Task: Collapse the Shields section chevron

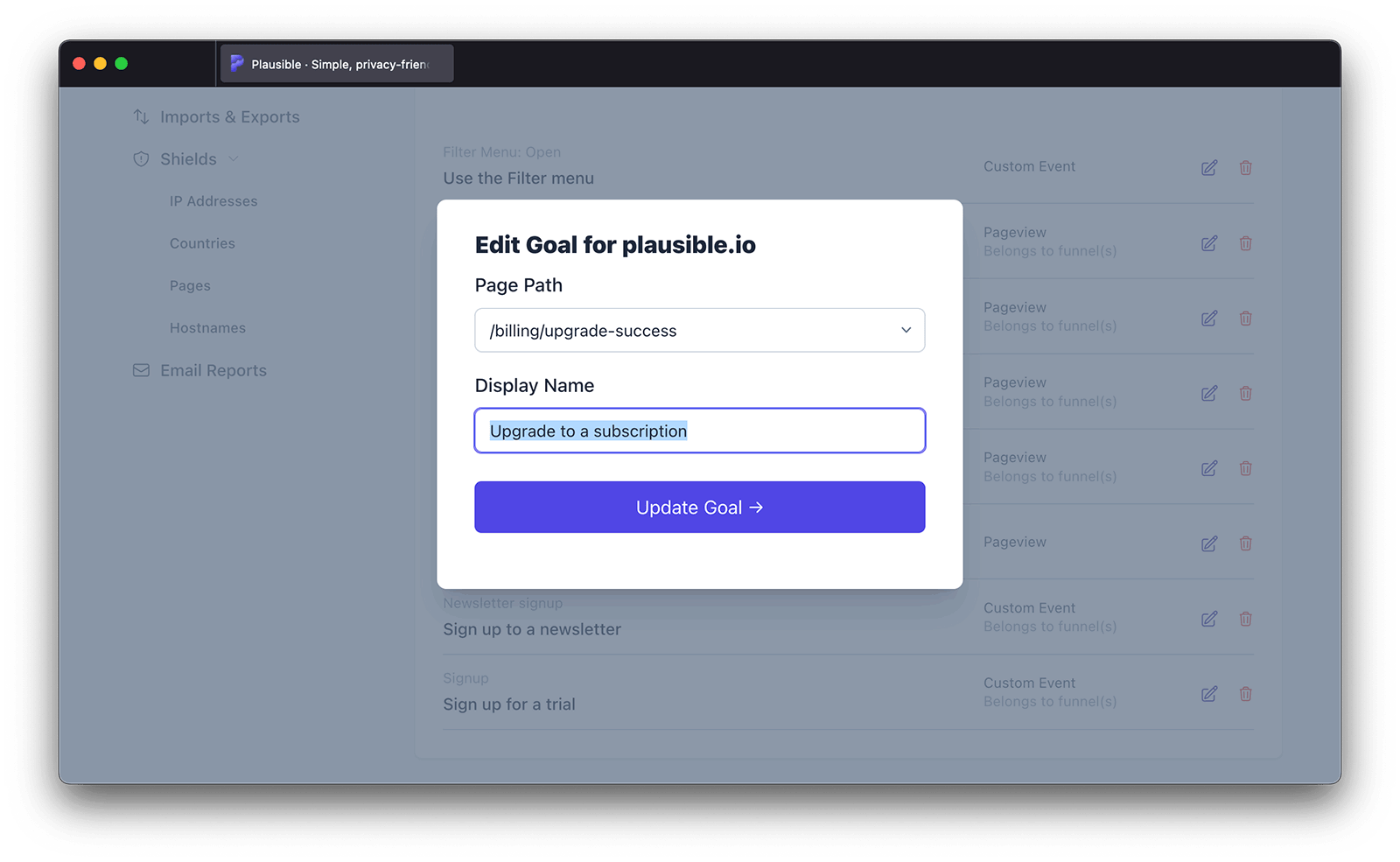Action: point(233,158)
